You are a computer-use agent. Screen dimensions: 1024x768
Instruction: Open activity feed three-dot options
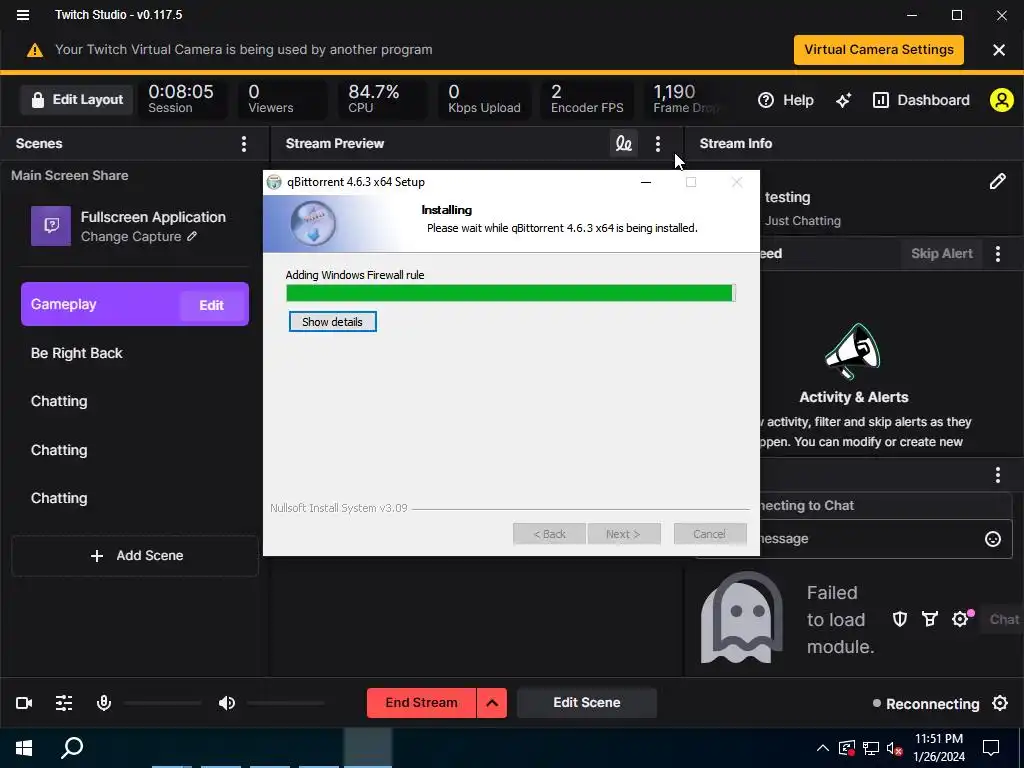coord(998,253)
